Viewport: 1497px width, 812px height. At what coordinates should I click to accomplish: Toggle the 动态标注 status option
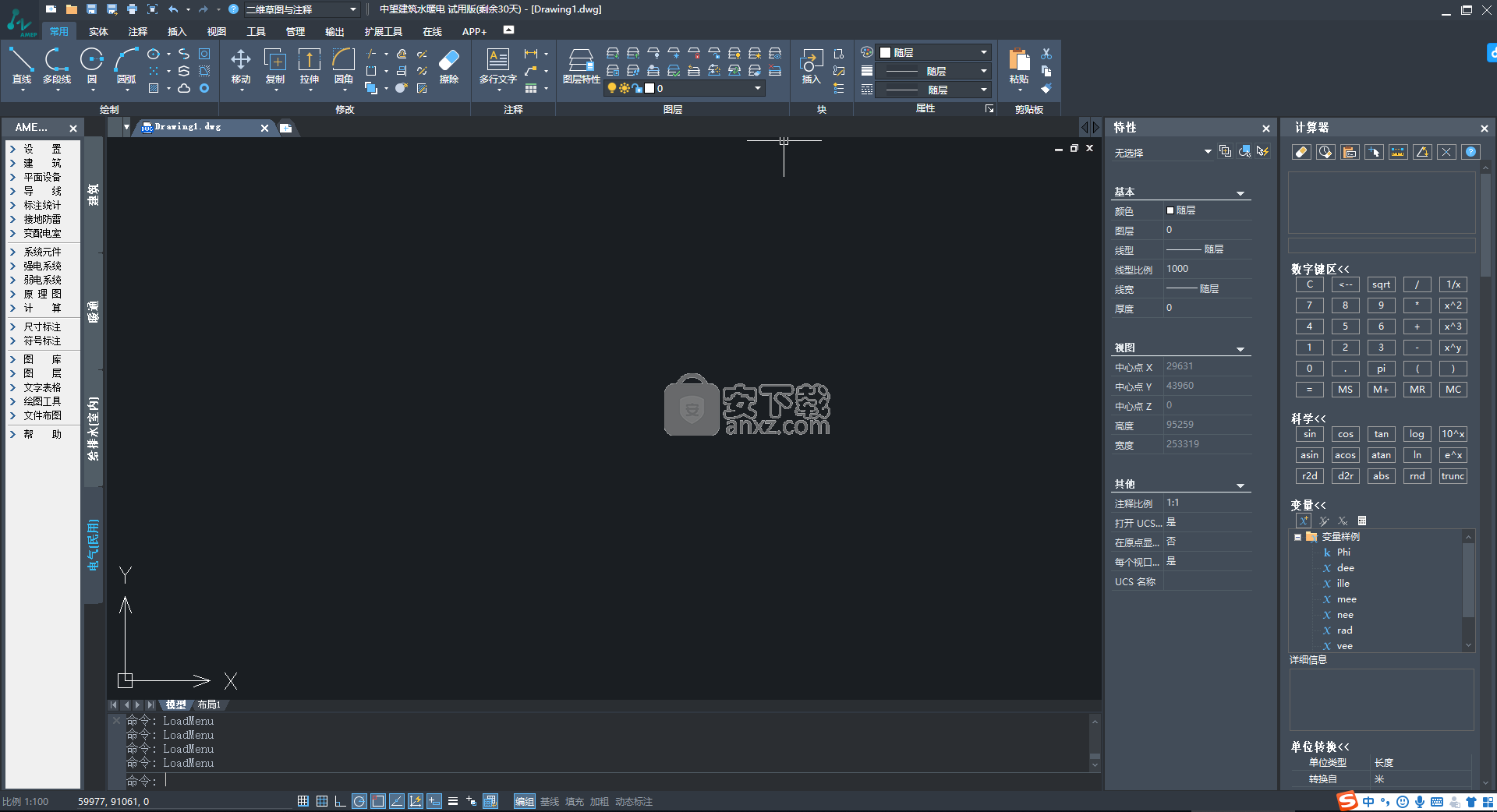(x=634, y=801)
